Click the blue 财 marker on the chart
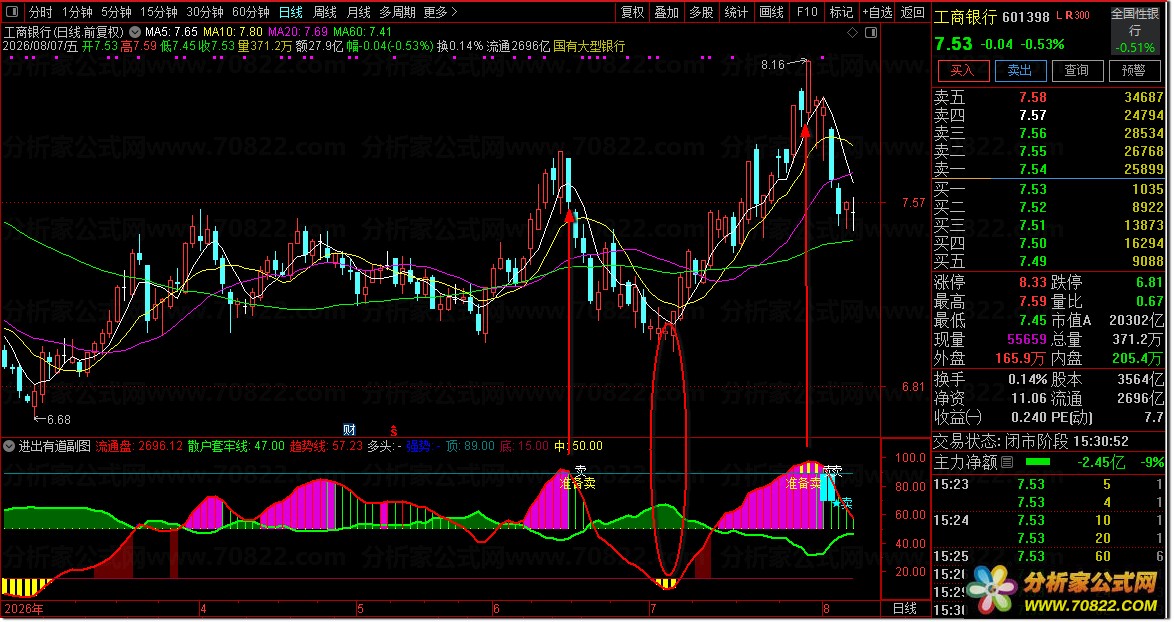The height and width of the screenshot is (622, 1174). (349, 430)
